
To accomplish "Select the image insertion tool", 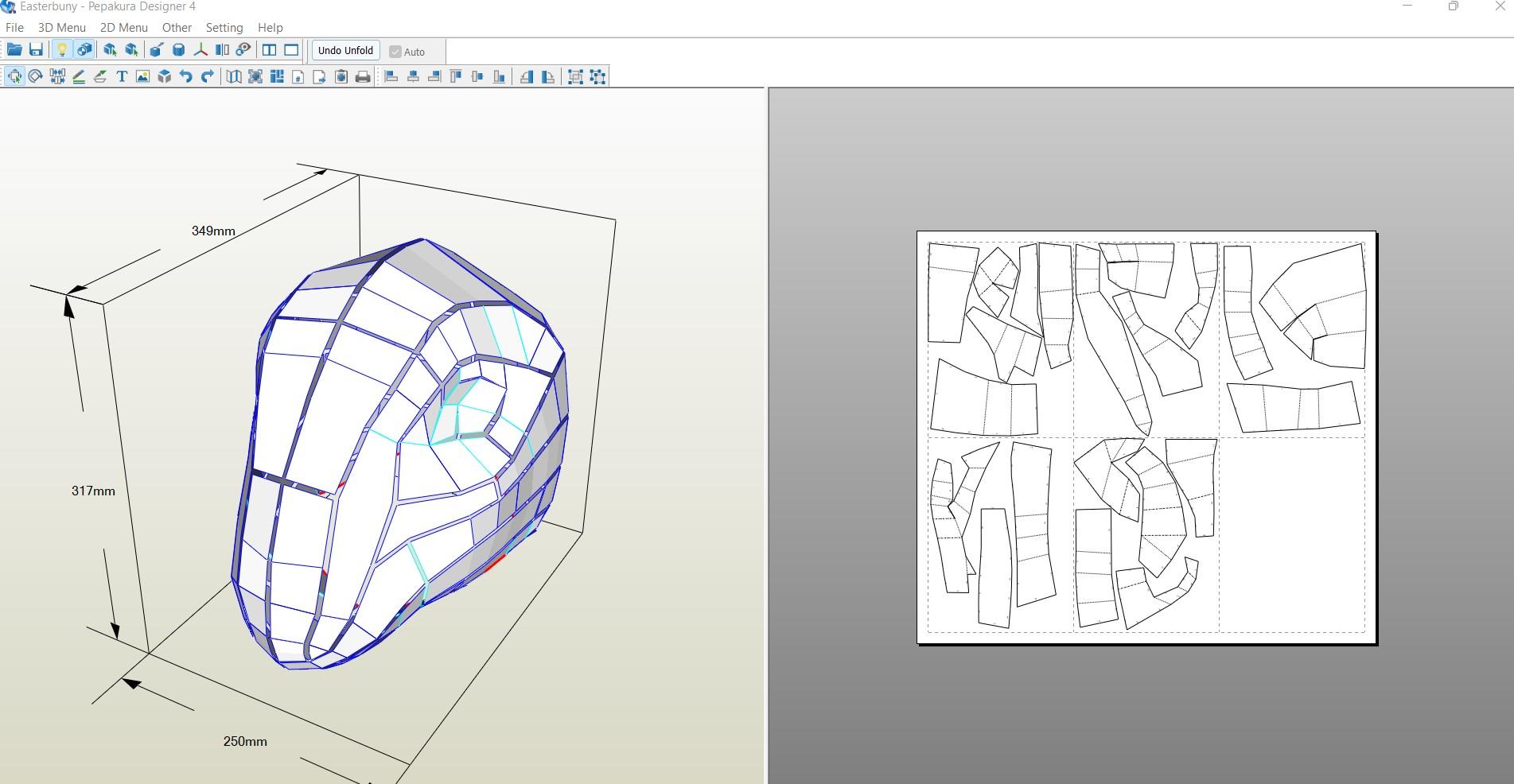I will point(142,78).
